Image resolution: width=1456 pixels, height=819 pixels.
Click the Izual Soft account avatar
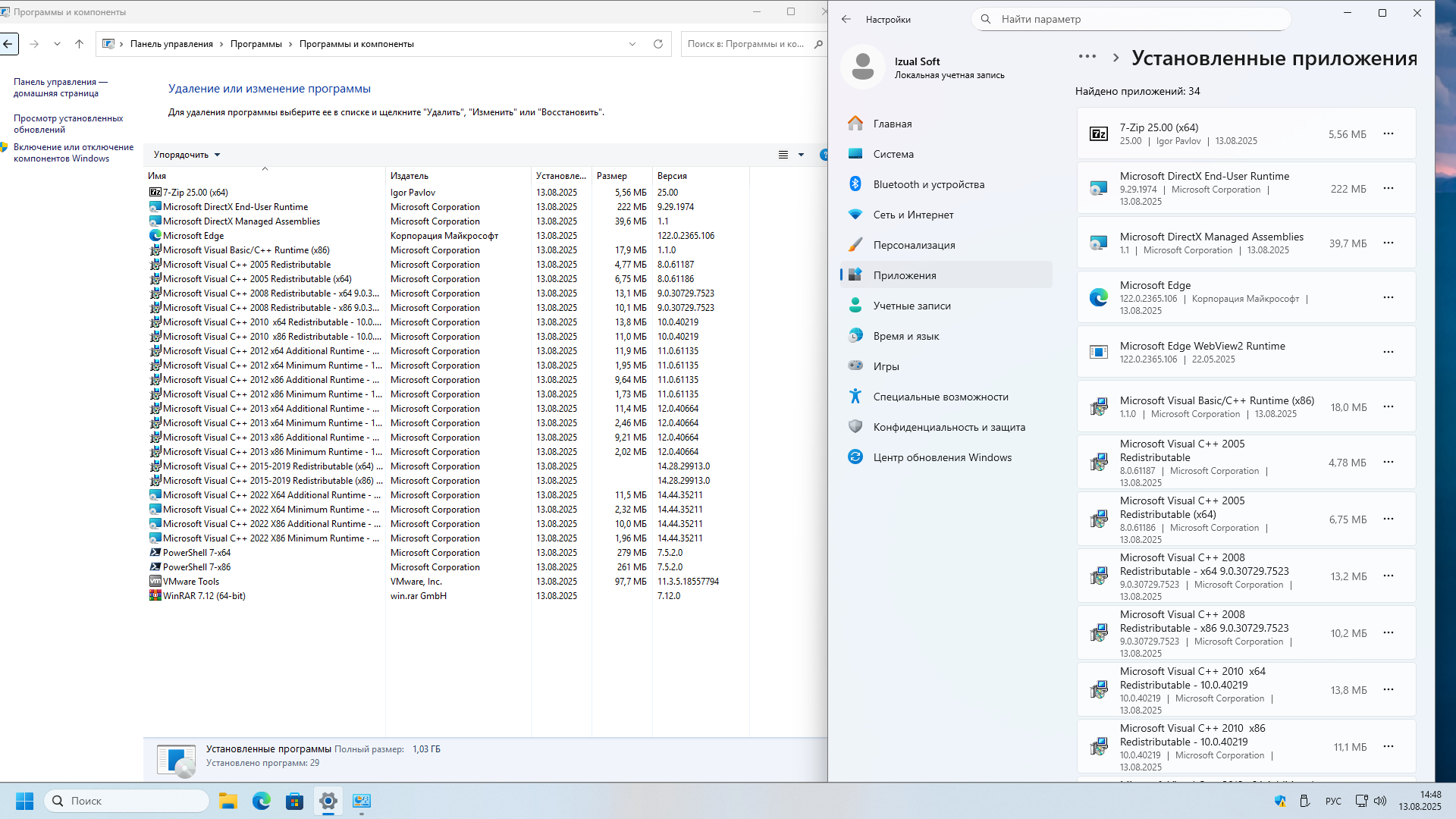(x=862, y=67)
